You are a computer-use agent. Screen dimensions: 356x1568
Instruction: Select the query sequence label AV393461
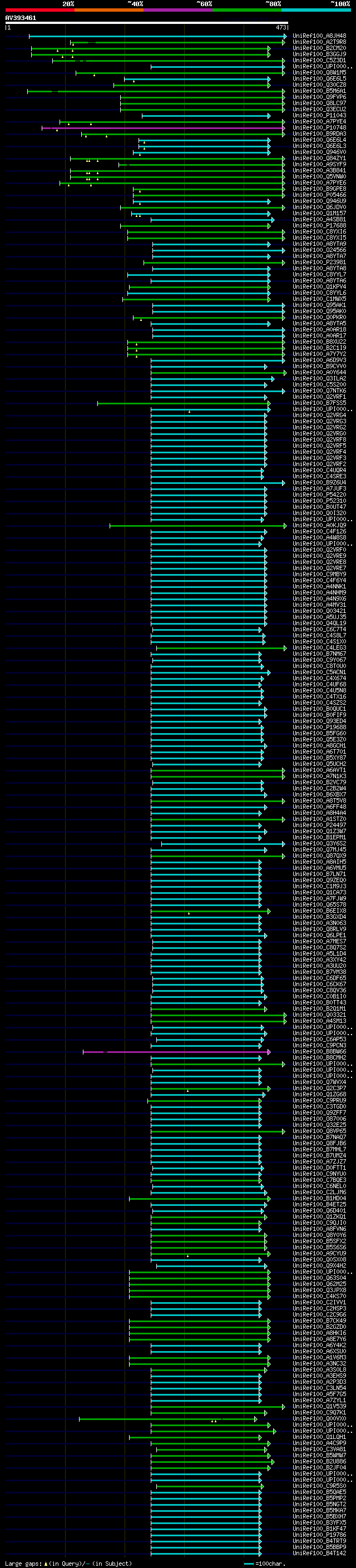coord(21,18)
